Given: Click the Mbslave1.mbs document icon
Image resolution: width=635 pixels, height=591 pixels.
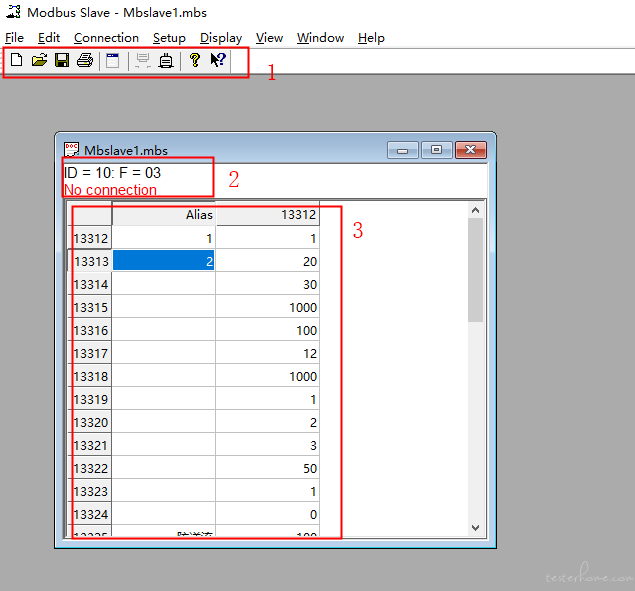Looking at the screenshot, I should [72, 149].
